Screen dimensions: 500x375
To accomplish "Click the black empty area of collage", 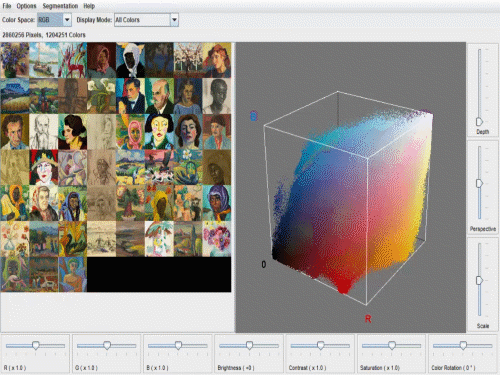I will point(159,275).
